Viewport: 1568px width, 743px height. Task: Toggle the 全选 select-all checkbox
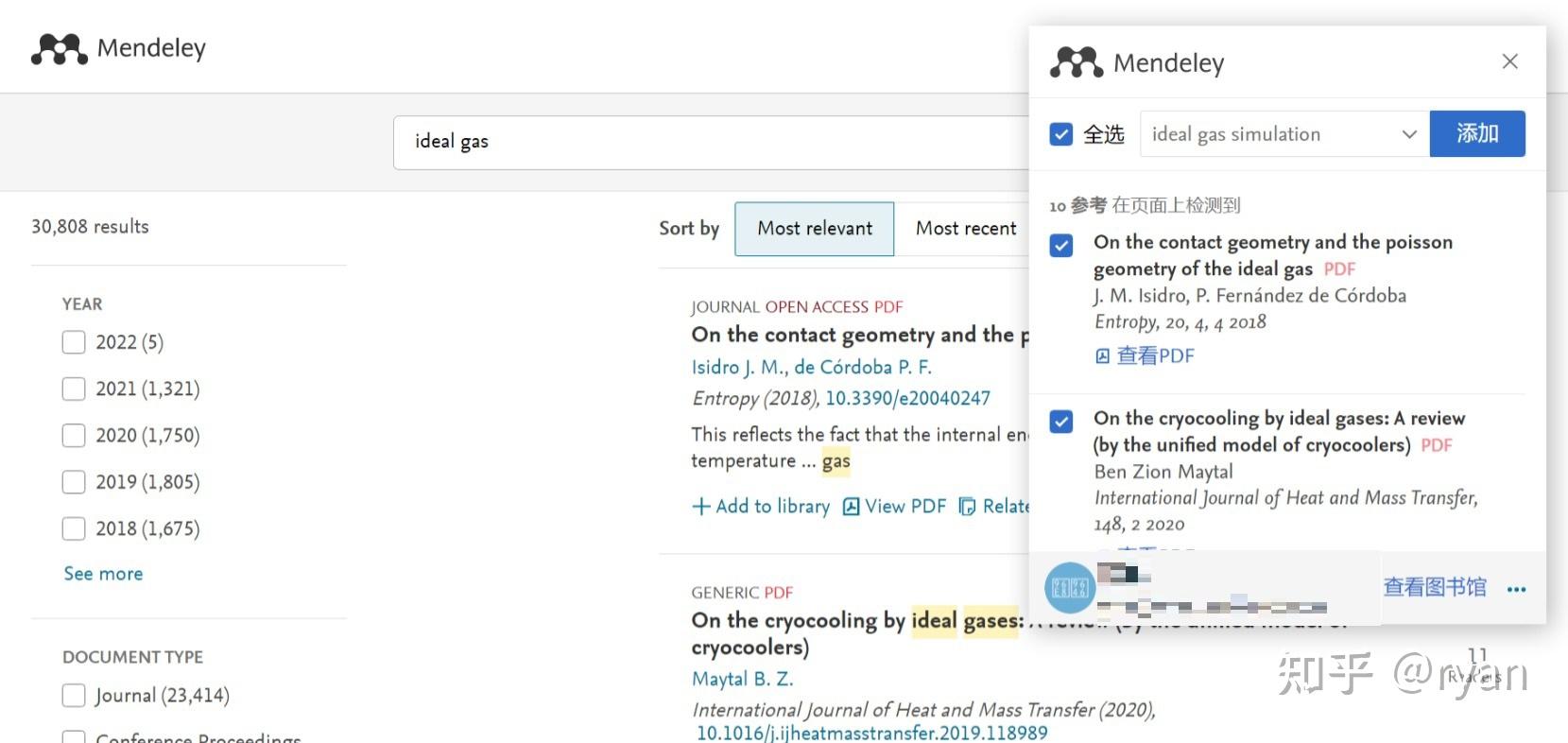pyautogui.click(x=1060, y=134)
